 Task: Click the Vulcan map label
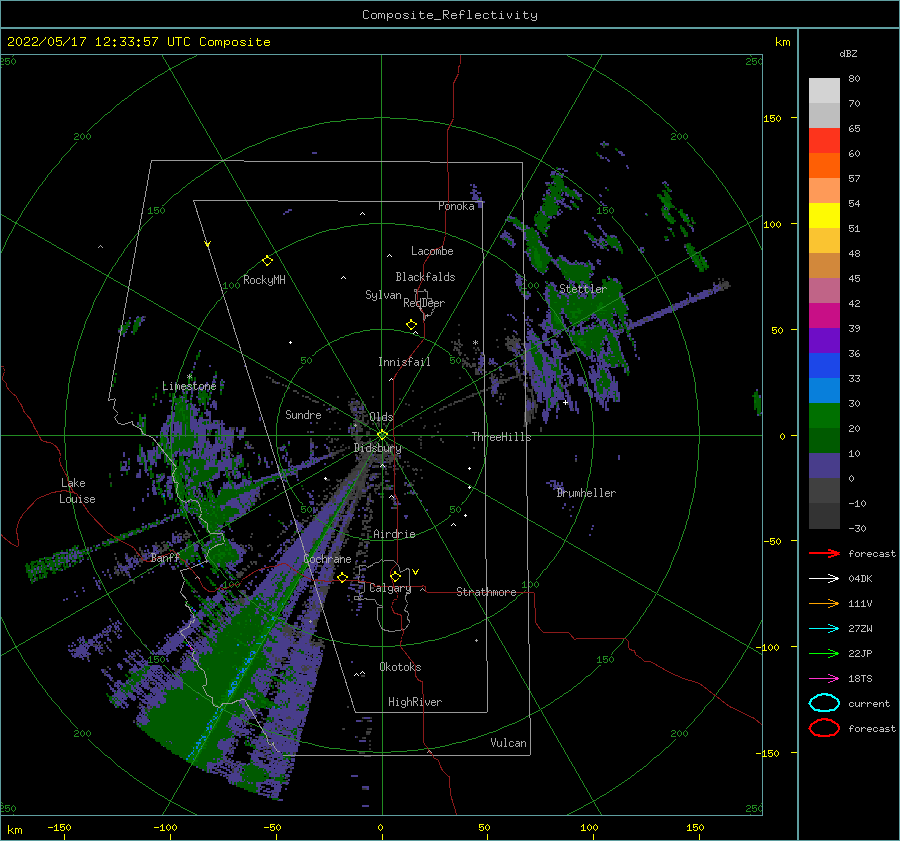(x=508, y=743)
